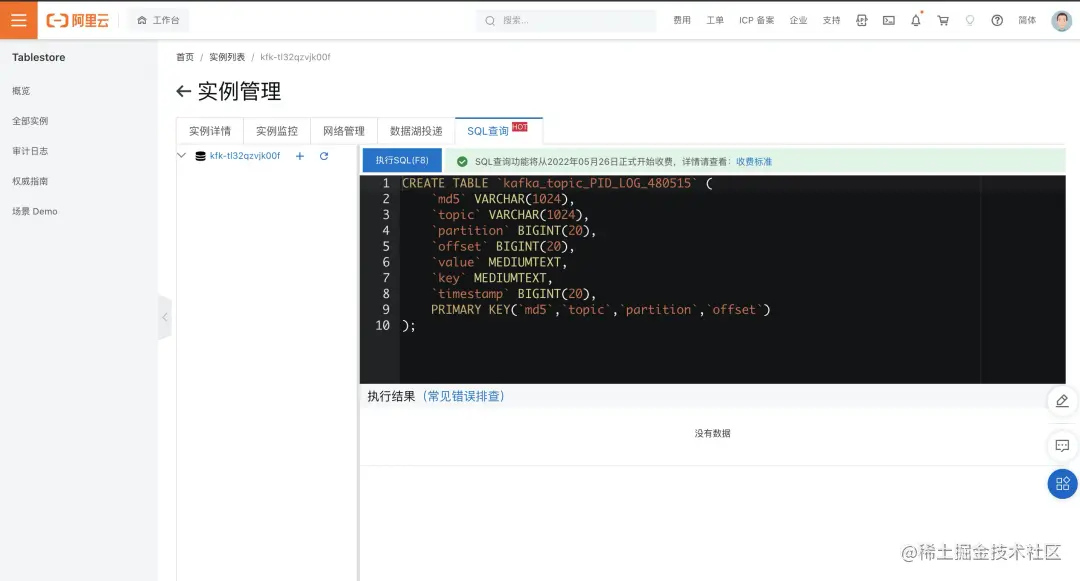Click the app download icon in header

862,21
